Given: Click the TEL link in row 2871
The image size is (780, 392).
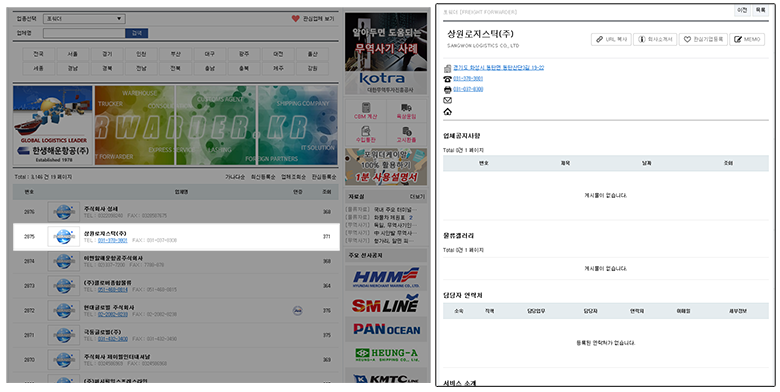Looking at the screenshot, I should pyautogui.click(x=112, y=339).
